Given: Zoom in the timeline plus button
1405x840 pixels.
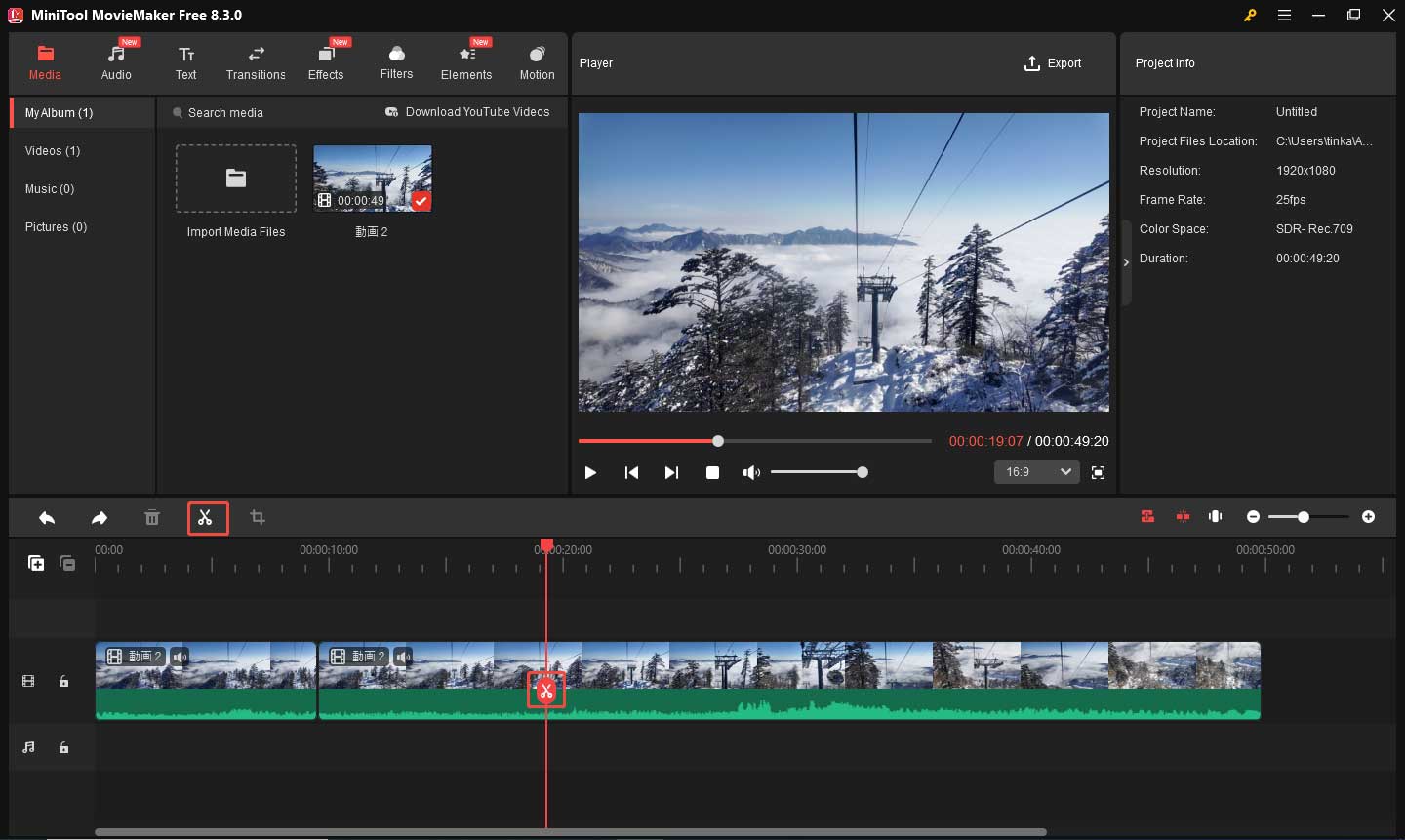Looking at the screenshot, I should [1368, 516].
